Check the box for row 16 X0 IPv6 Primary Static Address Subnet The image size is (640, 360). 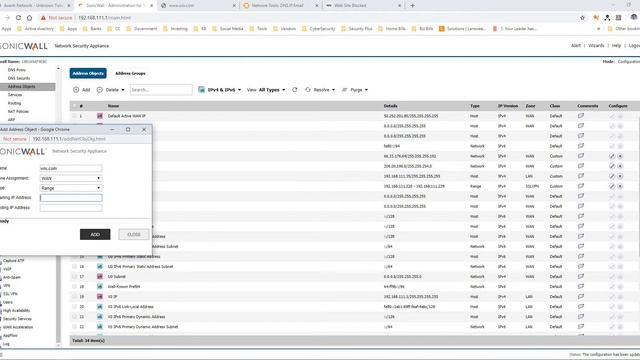(x=74, y=267)
